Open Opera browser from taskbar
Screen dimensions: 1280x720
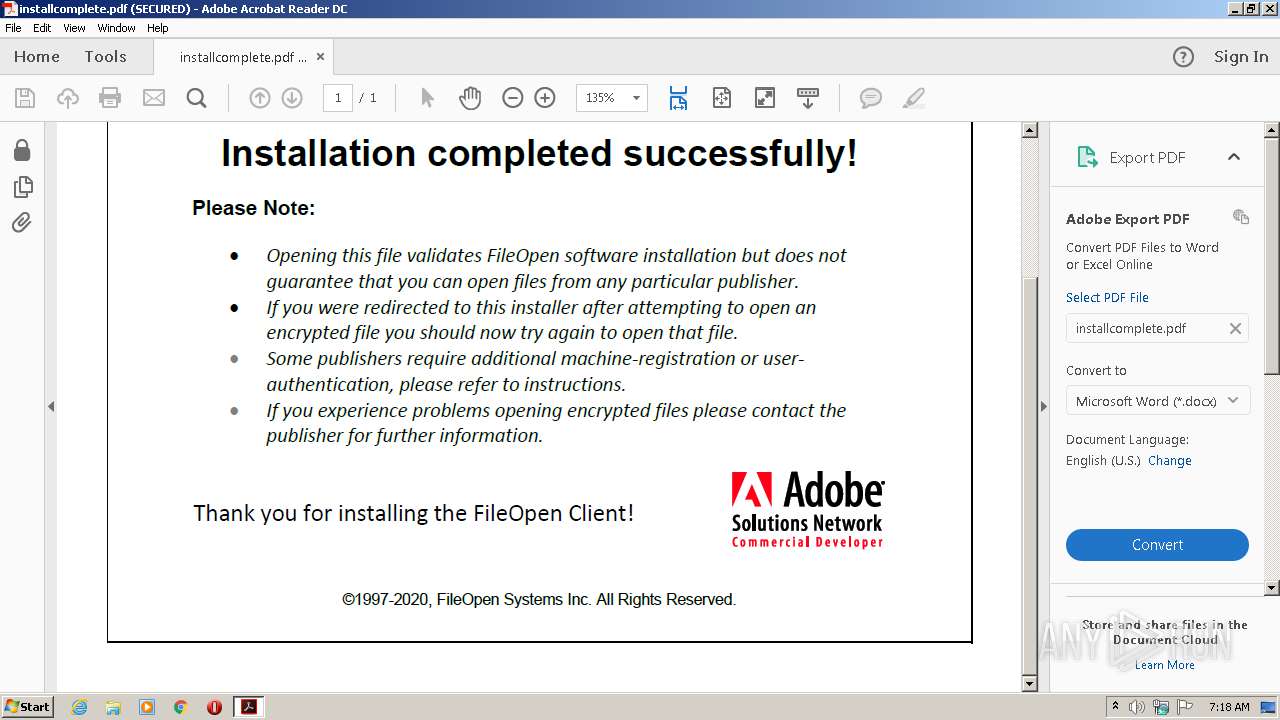(x=214, y=707)
